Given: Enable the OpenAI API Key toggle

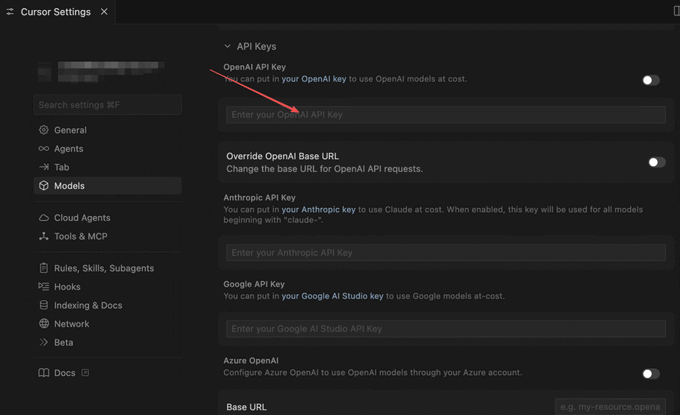Looking at the screenshot, I should 651,80.
